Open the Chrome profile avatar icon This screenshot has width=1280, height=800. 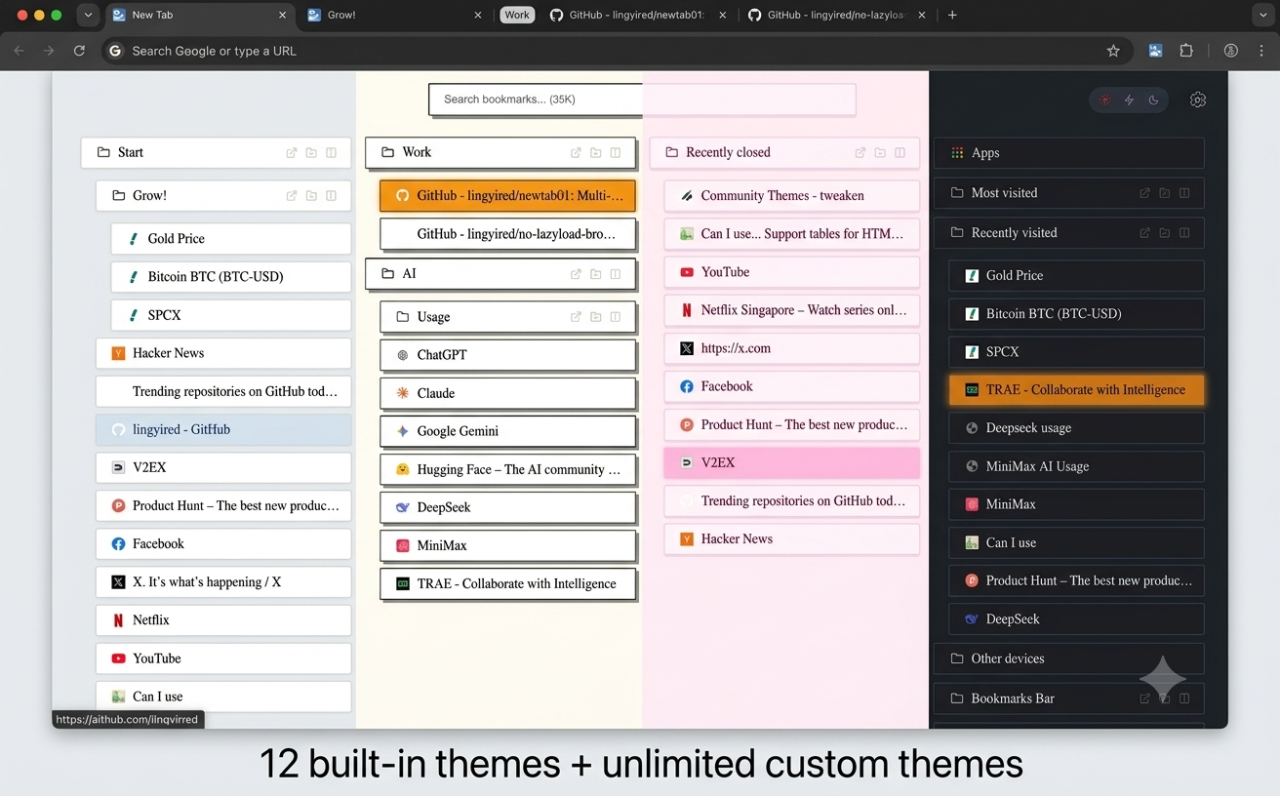(1231, 51)
